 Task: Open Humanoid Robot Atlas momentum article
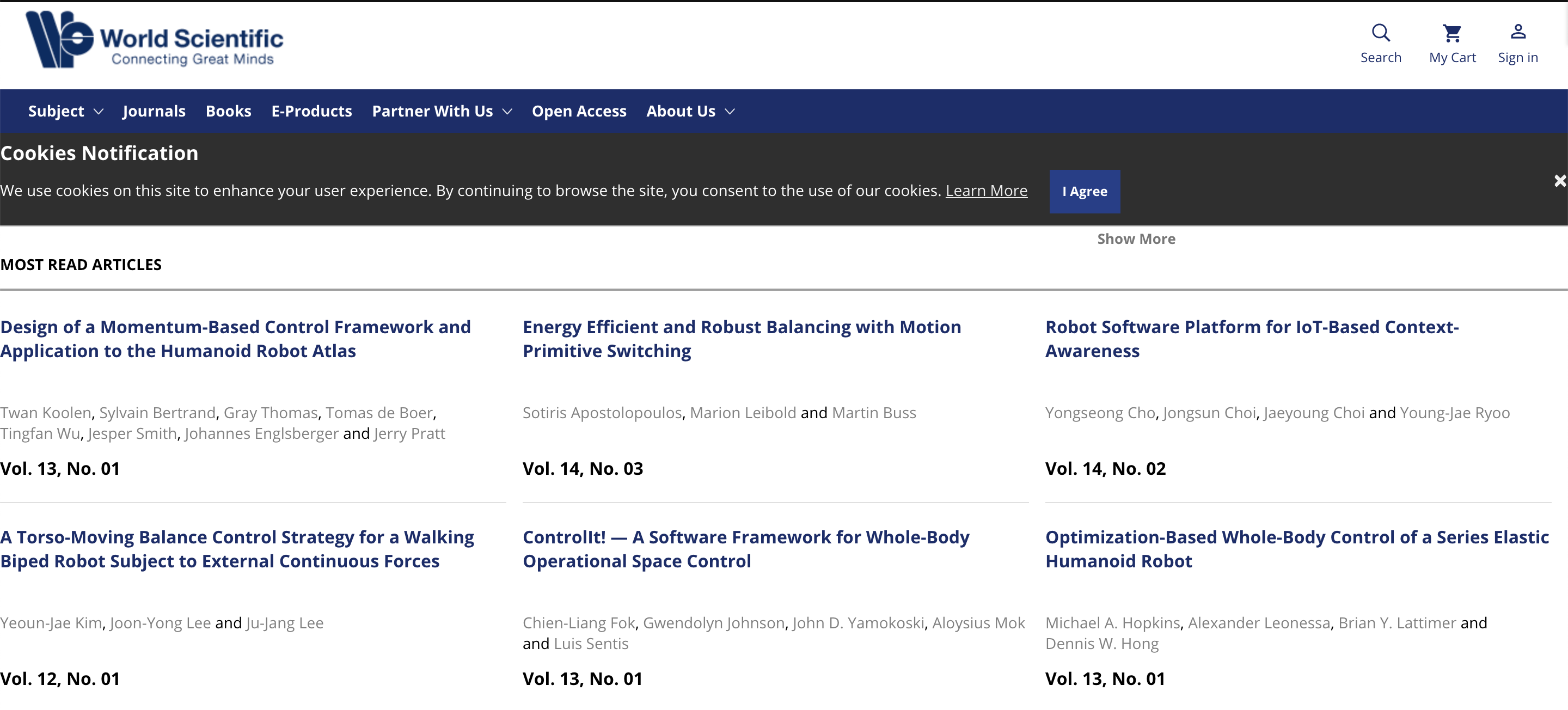(236, 339)
